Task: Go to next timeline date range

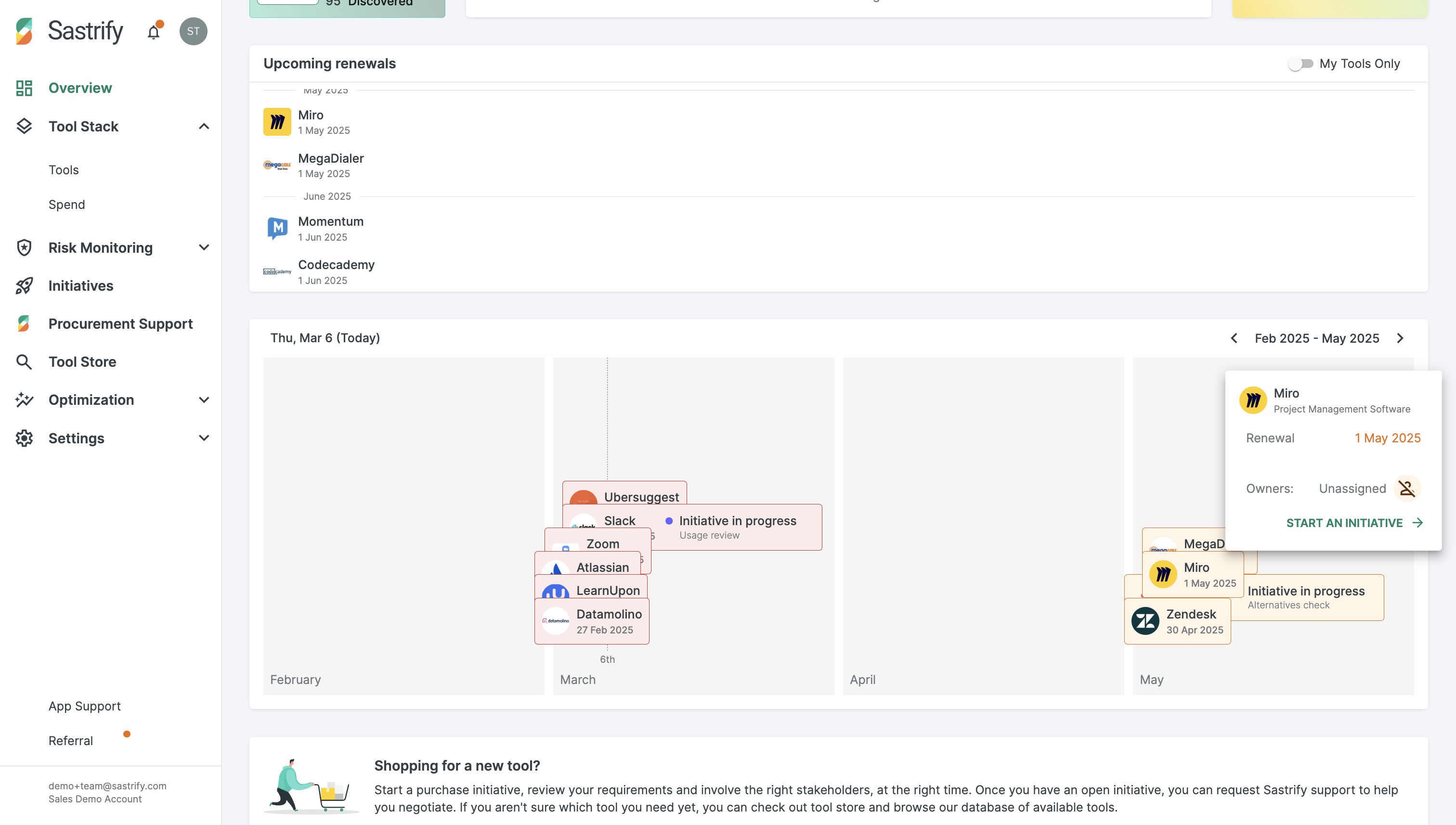Action: (x=1400, y=338)
